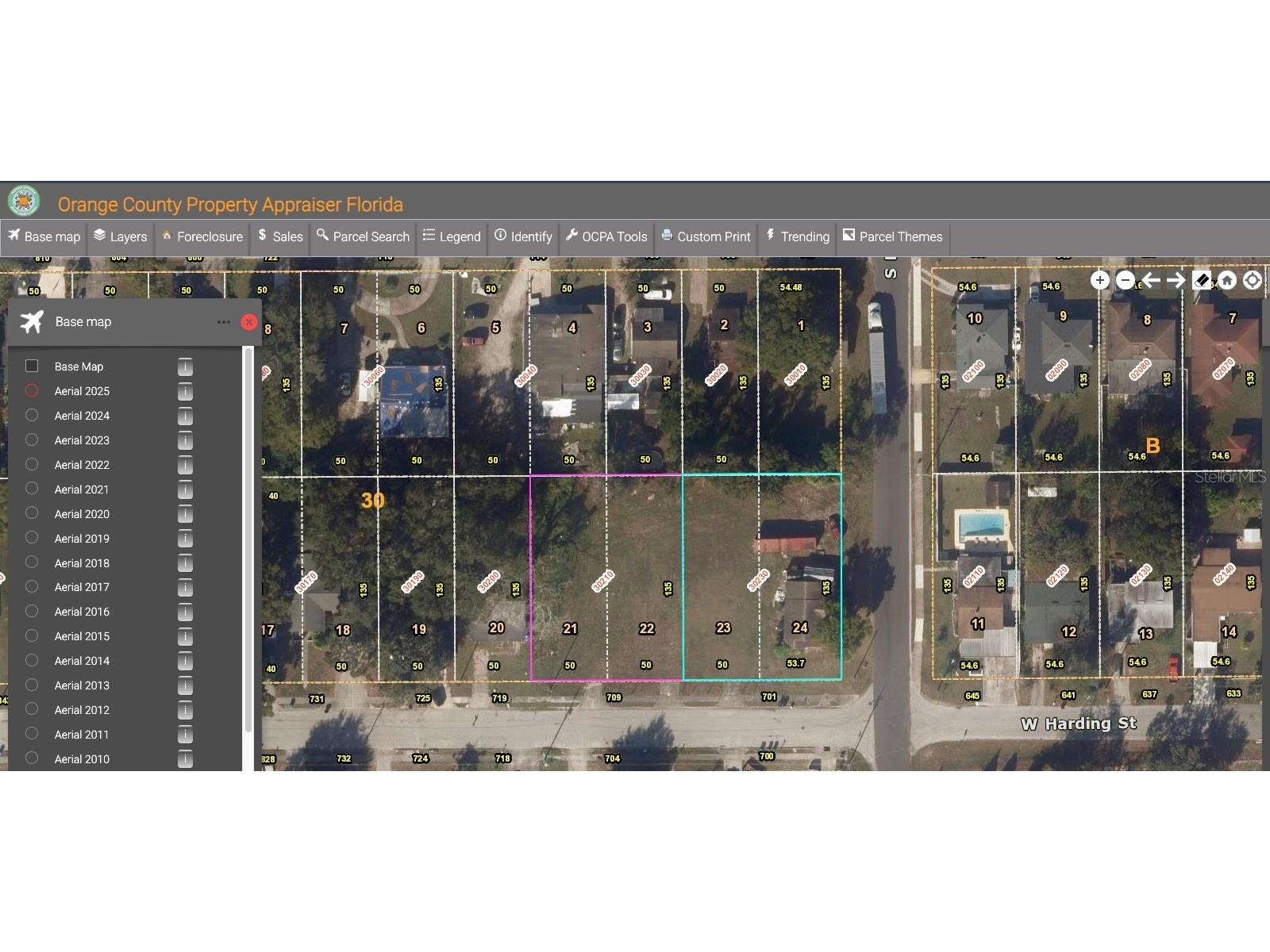
Task: Click the eraser clear graphics icon
Action: 1202,280
